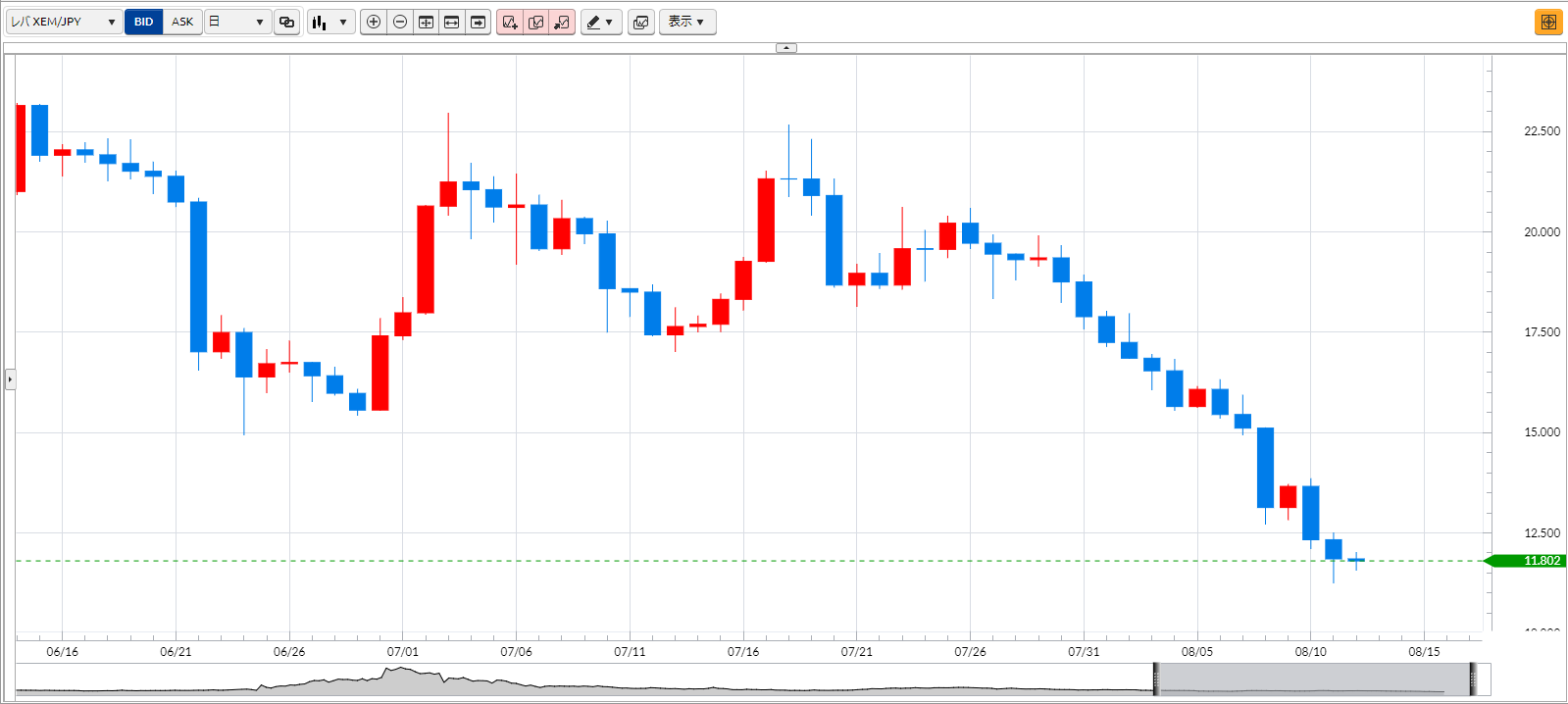Click the 22.500 price axis label
The width and height of the screenshot is (1568, 704).
coord(1542,130)
